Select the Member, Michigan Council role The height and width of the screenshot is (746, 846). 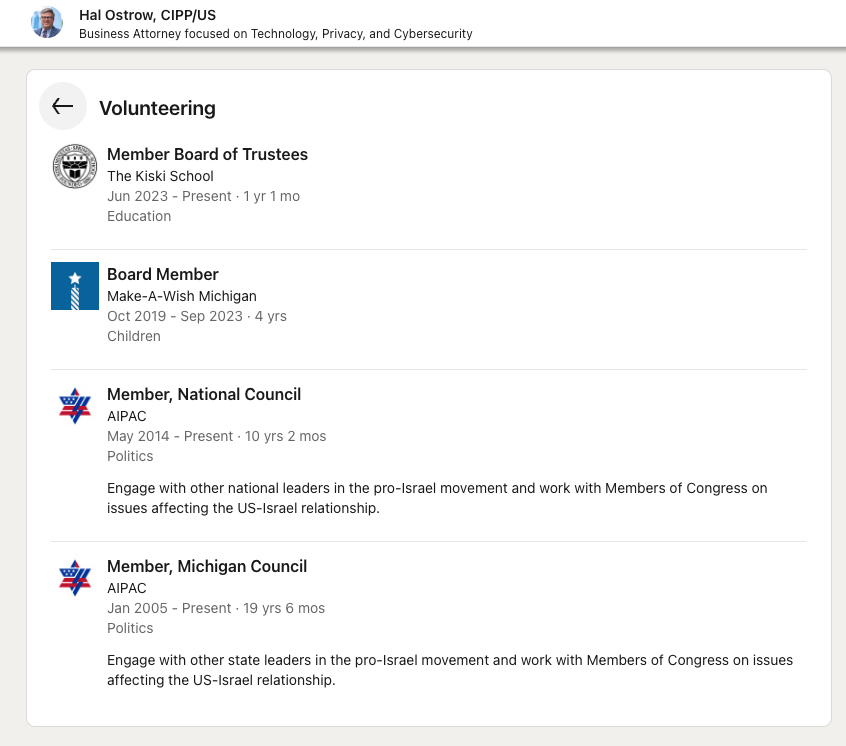coord(207,566)
